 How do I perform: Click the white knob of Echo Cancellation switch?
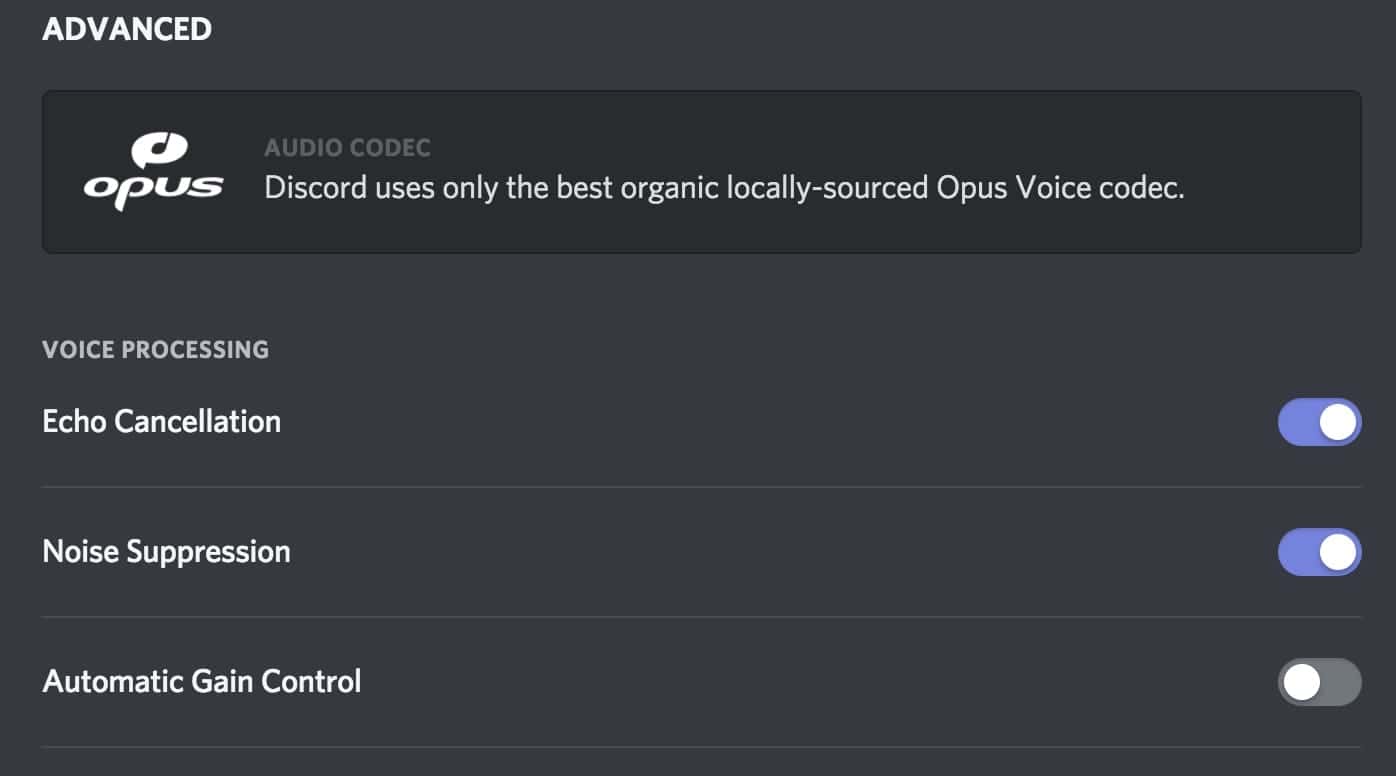coord(1338,422)
